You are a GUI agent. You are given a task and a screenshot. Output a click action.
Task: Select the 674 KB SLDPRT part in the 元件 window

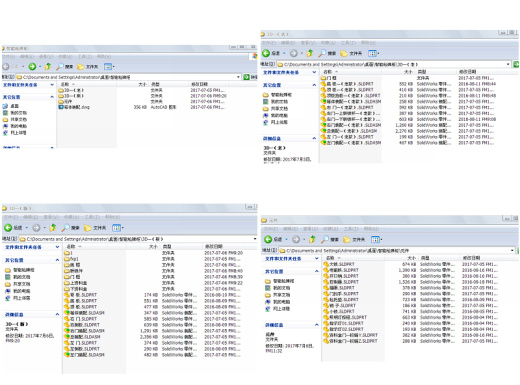(x=339, y=264)
